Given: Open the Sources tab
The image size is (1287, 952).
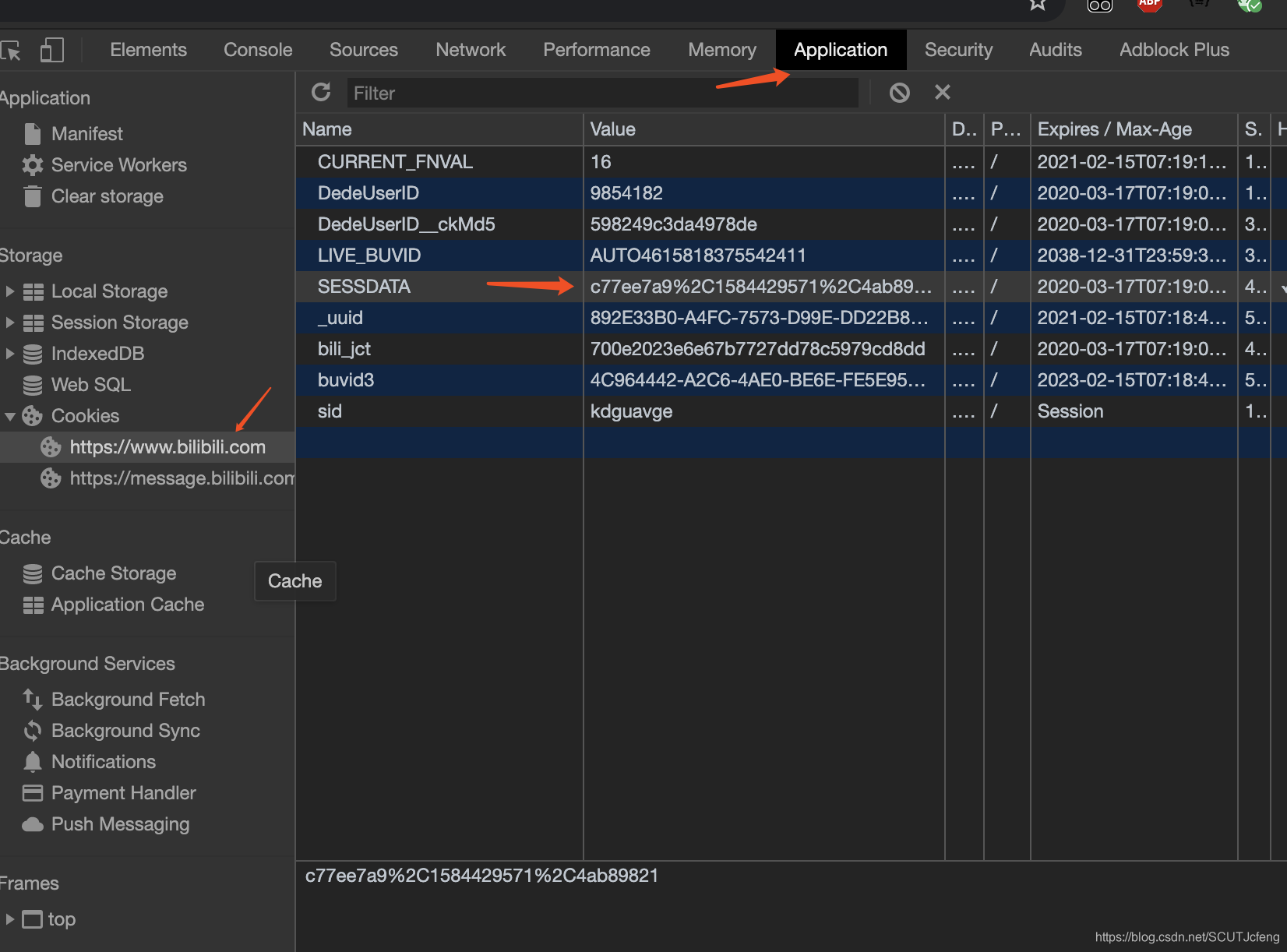Looking at the screenshot, I should pos(364,50).
